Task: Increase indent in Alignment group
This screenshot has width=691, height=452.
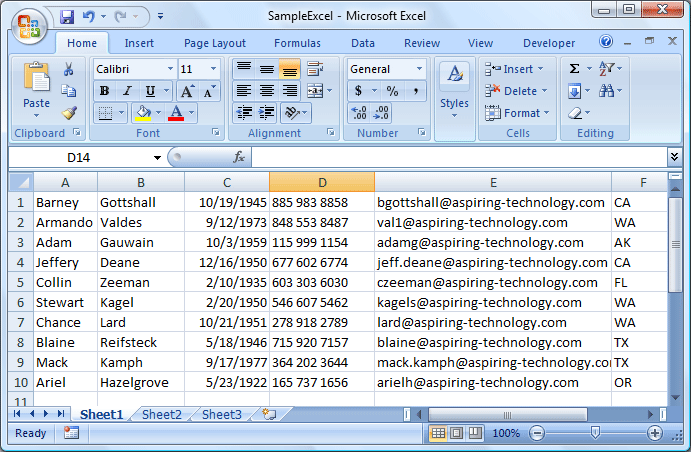Action: (266, 113)
